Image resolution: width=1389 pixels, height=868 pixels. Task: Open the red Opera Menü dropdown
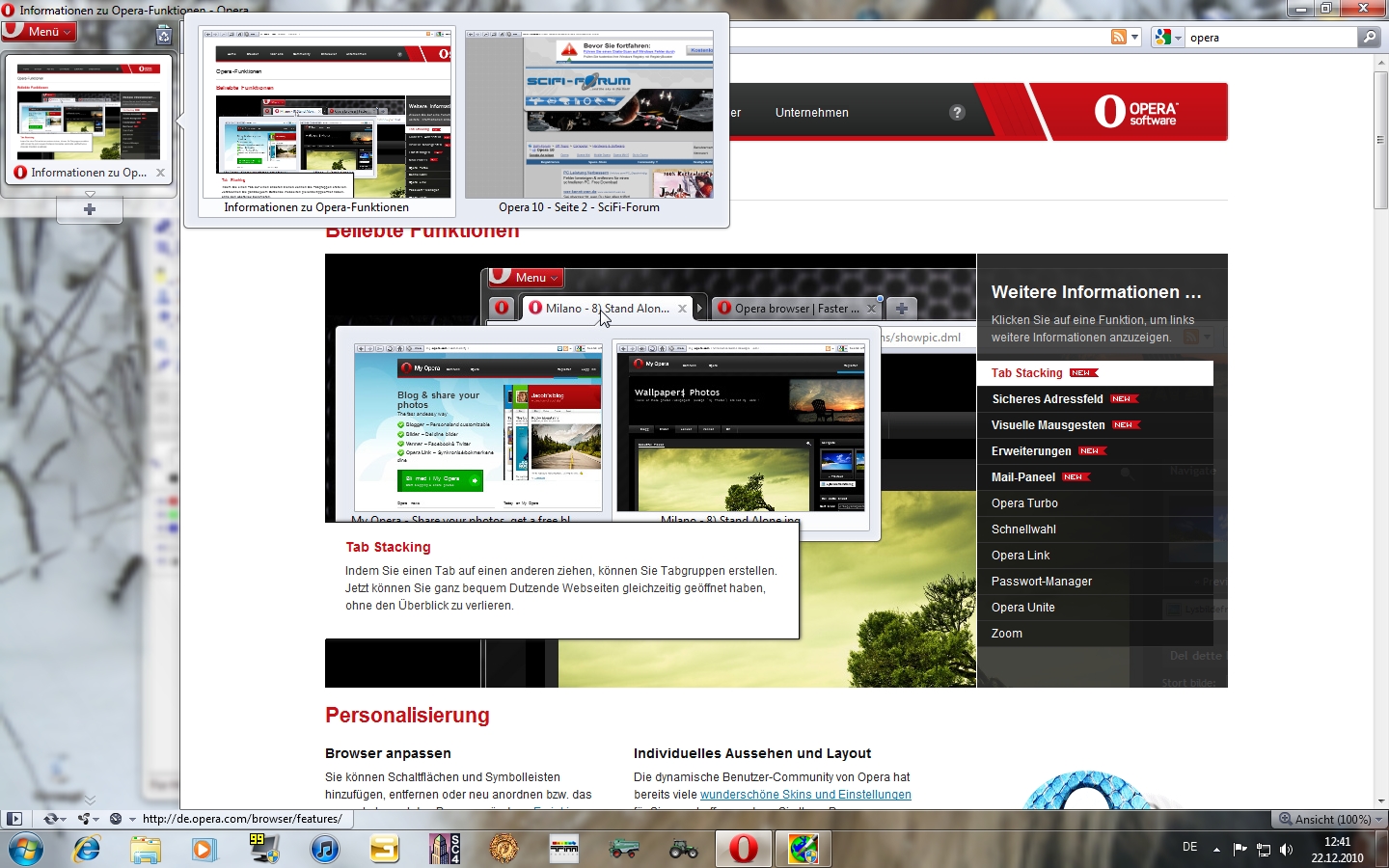coord(40,32)
